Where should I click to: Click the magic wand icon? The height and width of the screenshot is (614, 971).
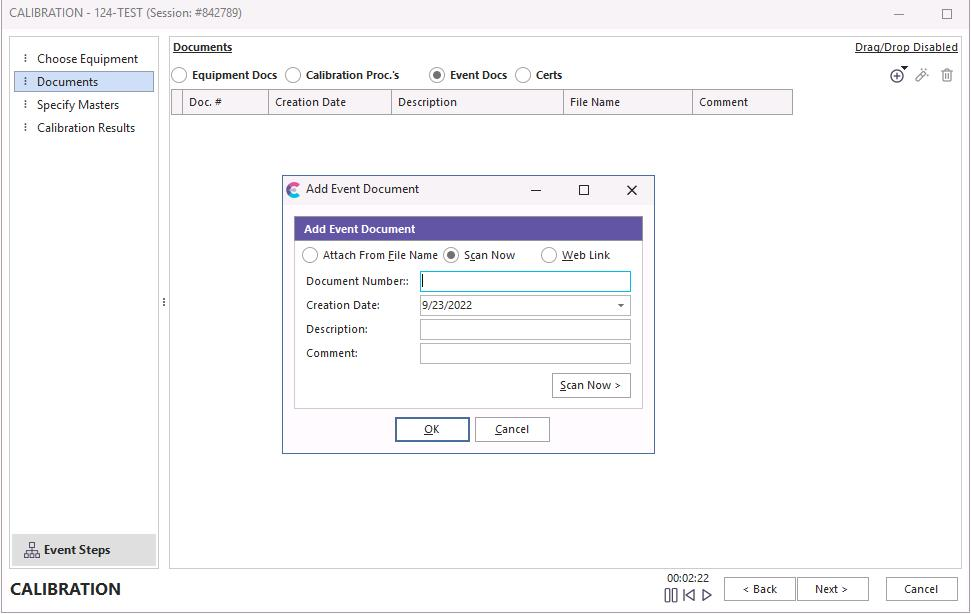[x=922, y=75]
